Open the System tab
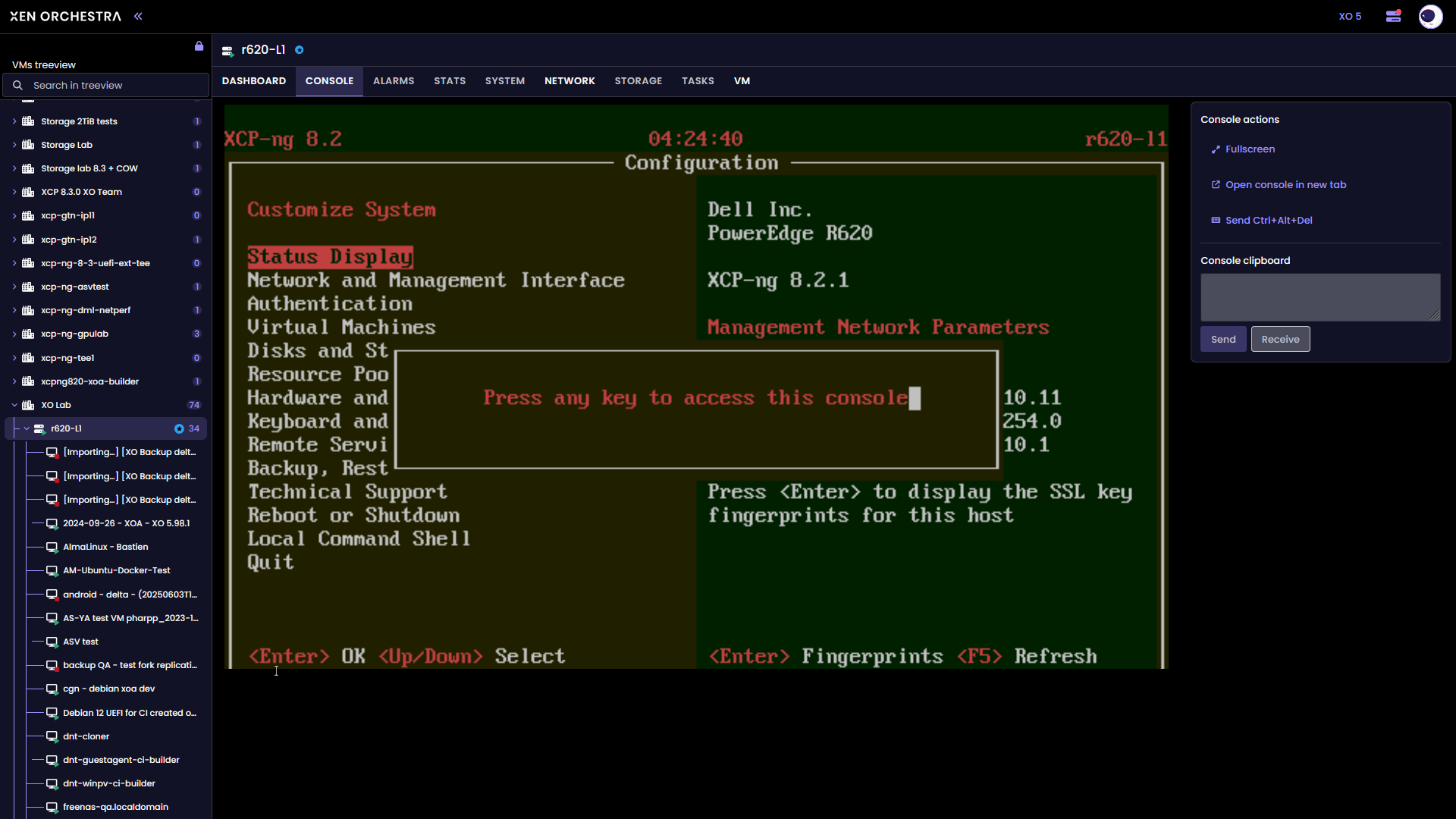1456x819 pixels. click(x=505, y=81)
